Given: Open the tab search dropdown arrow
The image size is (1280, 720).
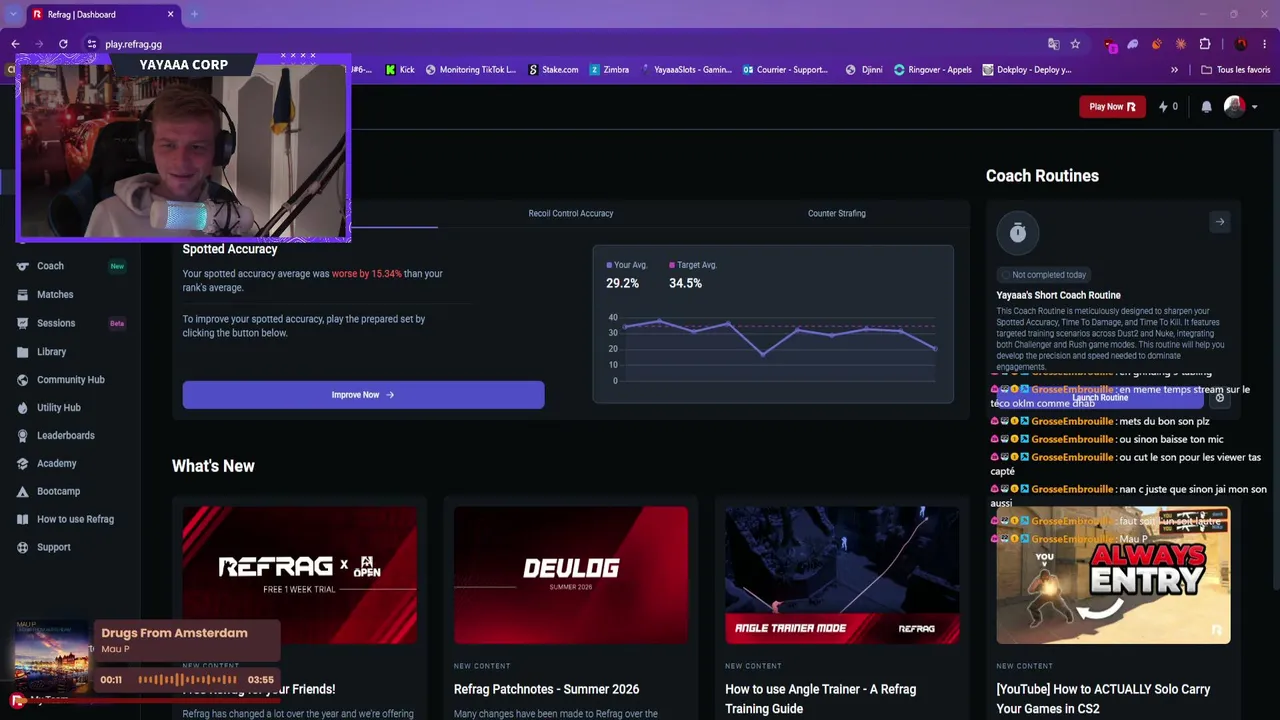Looking at the screenshot, I should (13, 14).
